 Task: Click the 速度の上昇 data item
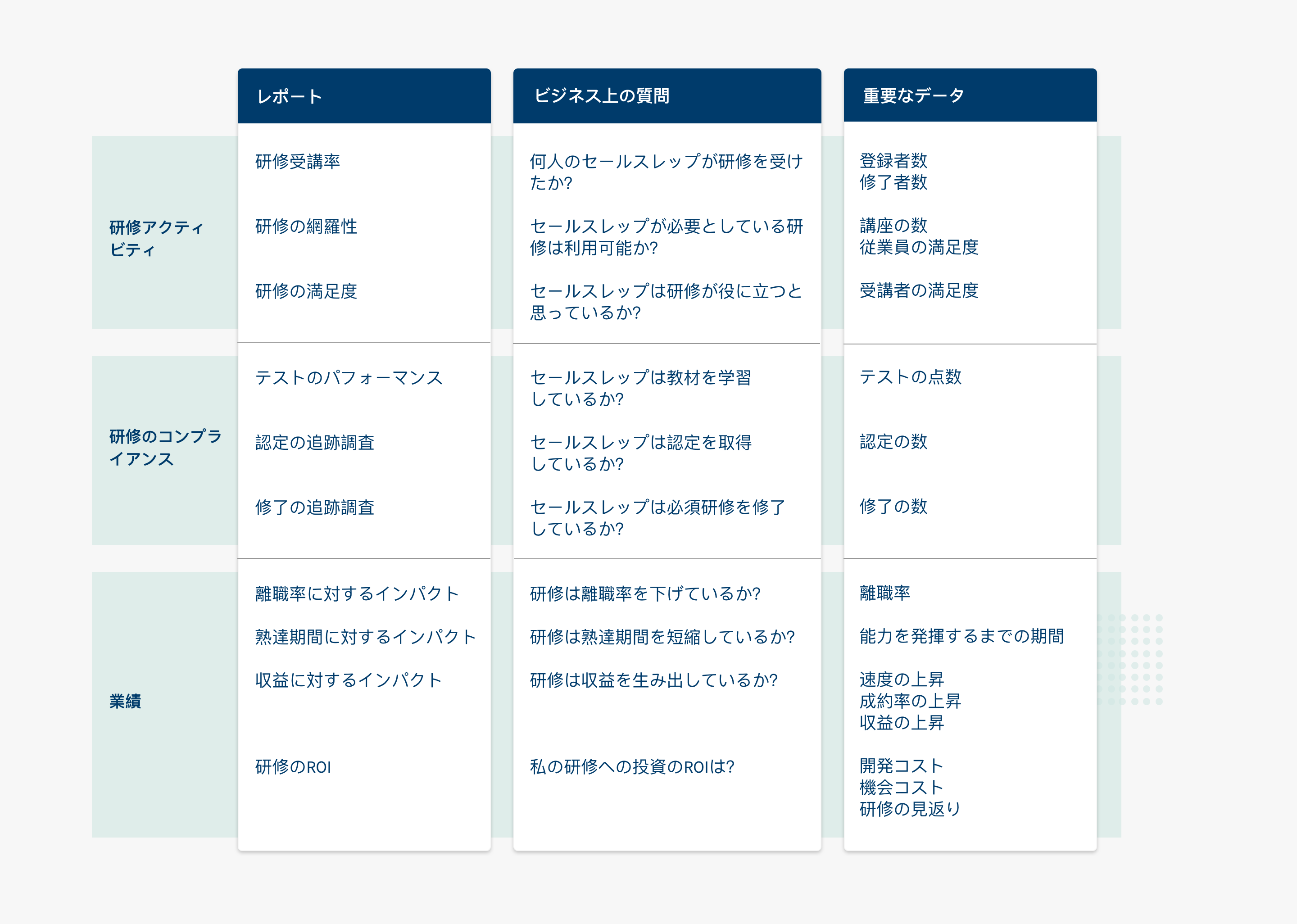(x=902, y=679)
